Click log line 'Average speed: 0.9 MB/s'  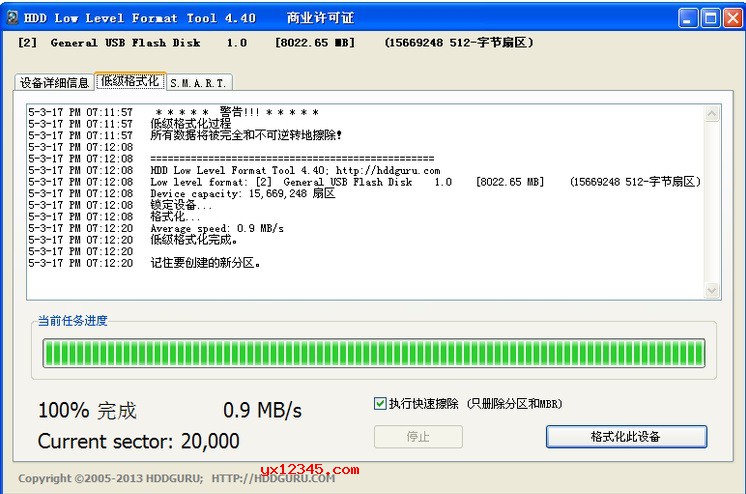tap(217, 228)
